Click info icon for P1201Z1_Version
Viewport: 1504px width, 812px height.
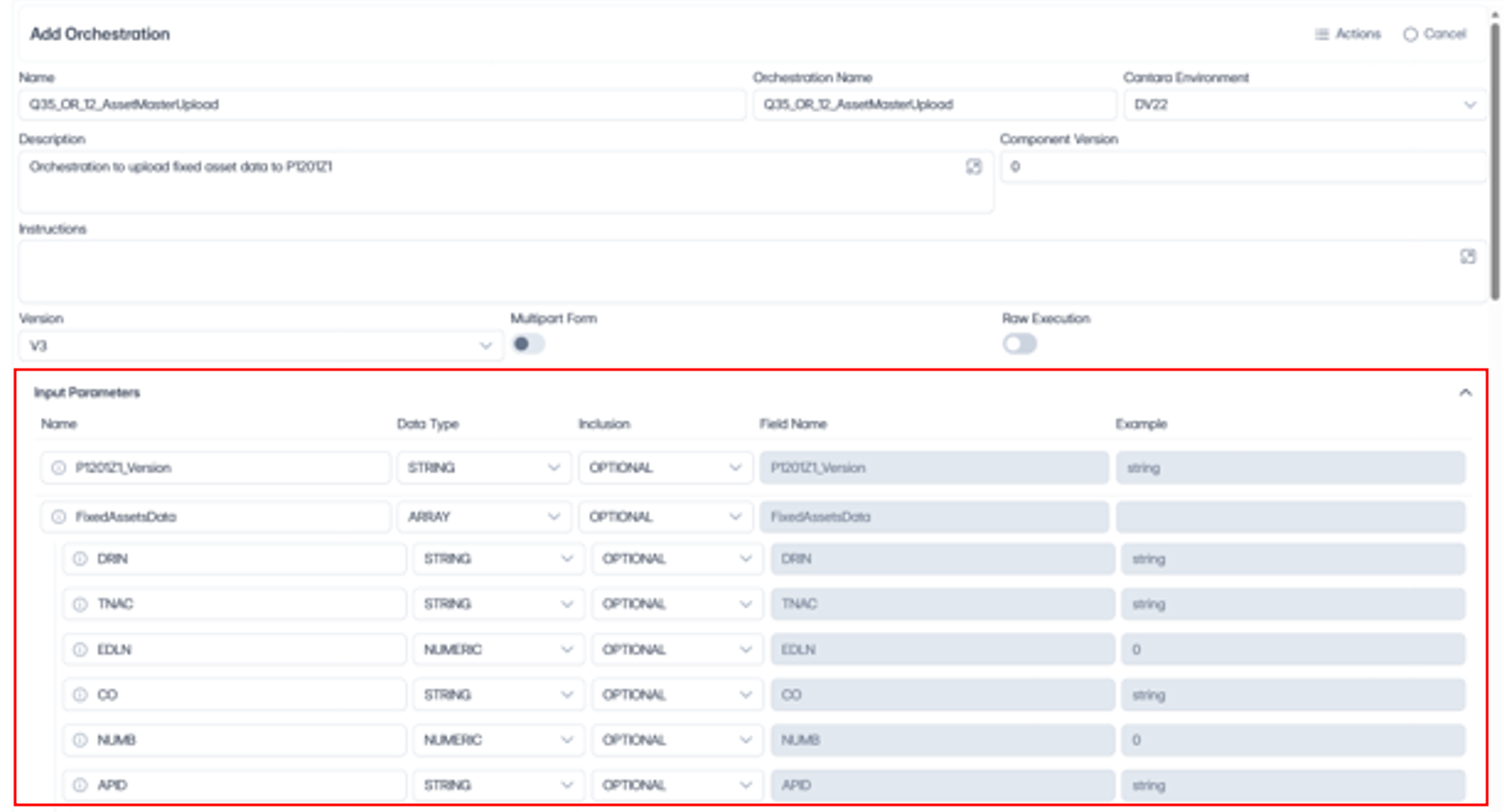point(59,467)
